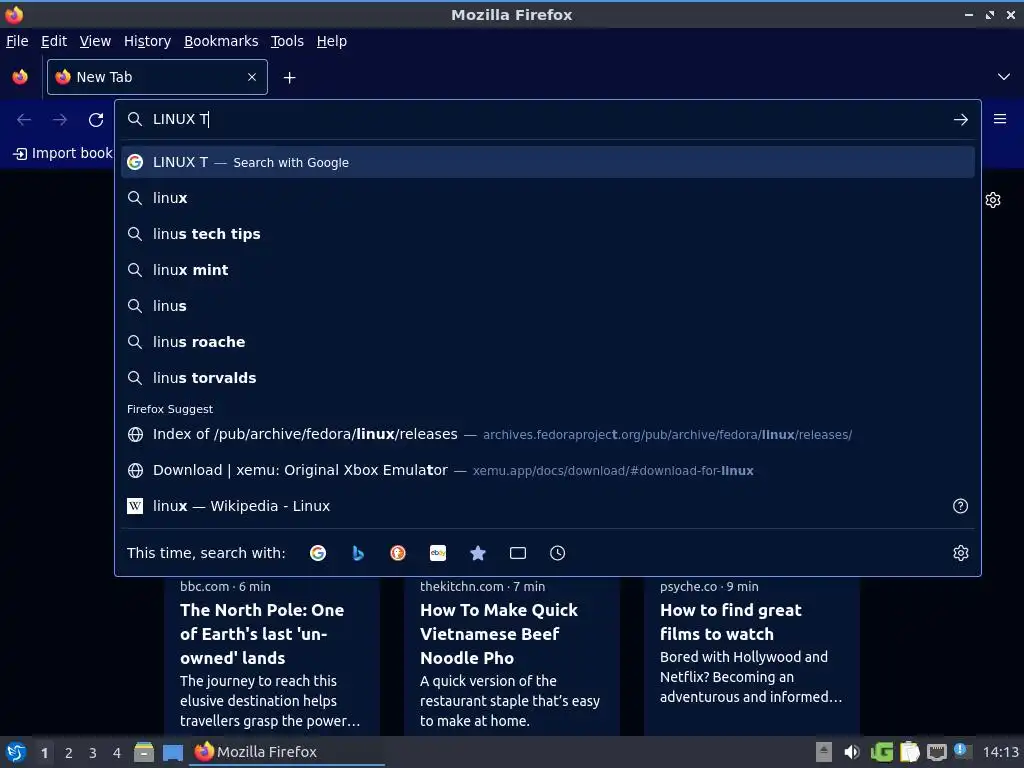This screenshot has width=1024, height=768.
Task: Click the Forward navigation arrow
Action: (60, 120)
